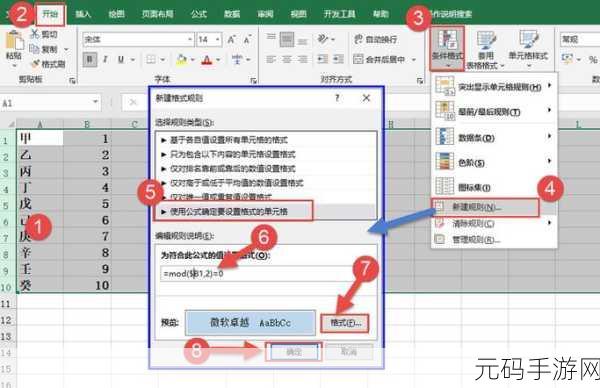Open the number format (常规) dropdown
The width and height of the screenshot is (600, 388).
tap(580, 39)
